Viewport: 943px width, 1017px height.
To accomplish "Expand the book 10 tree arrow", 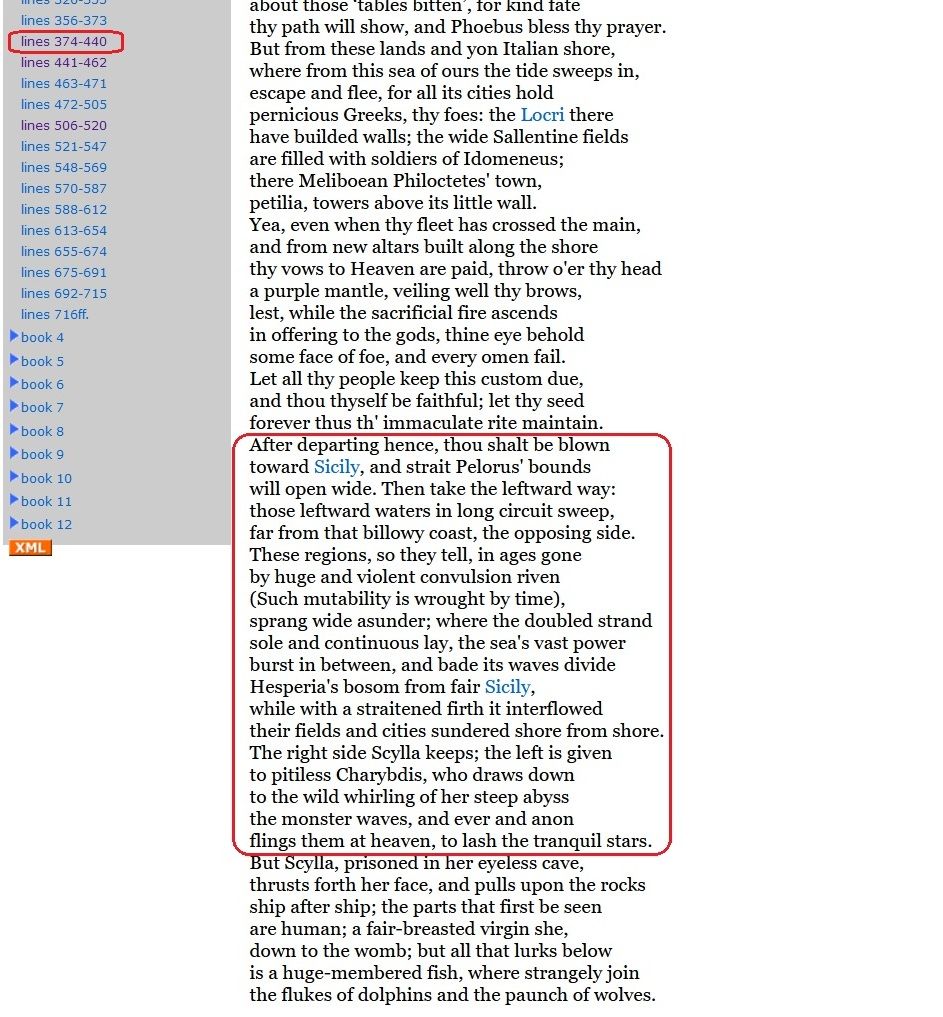I will coord(14,476).
